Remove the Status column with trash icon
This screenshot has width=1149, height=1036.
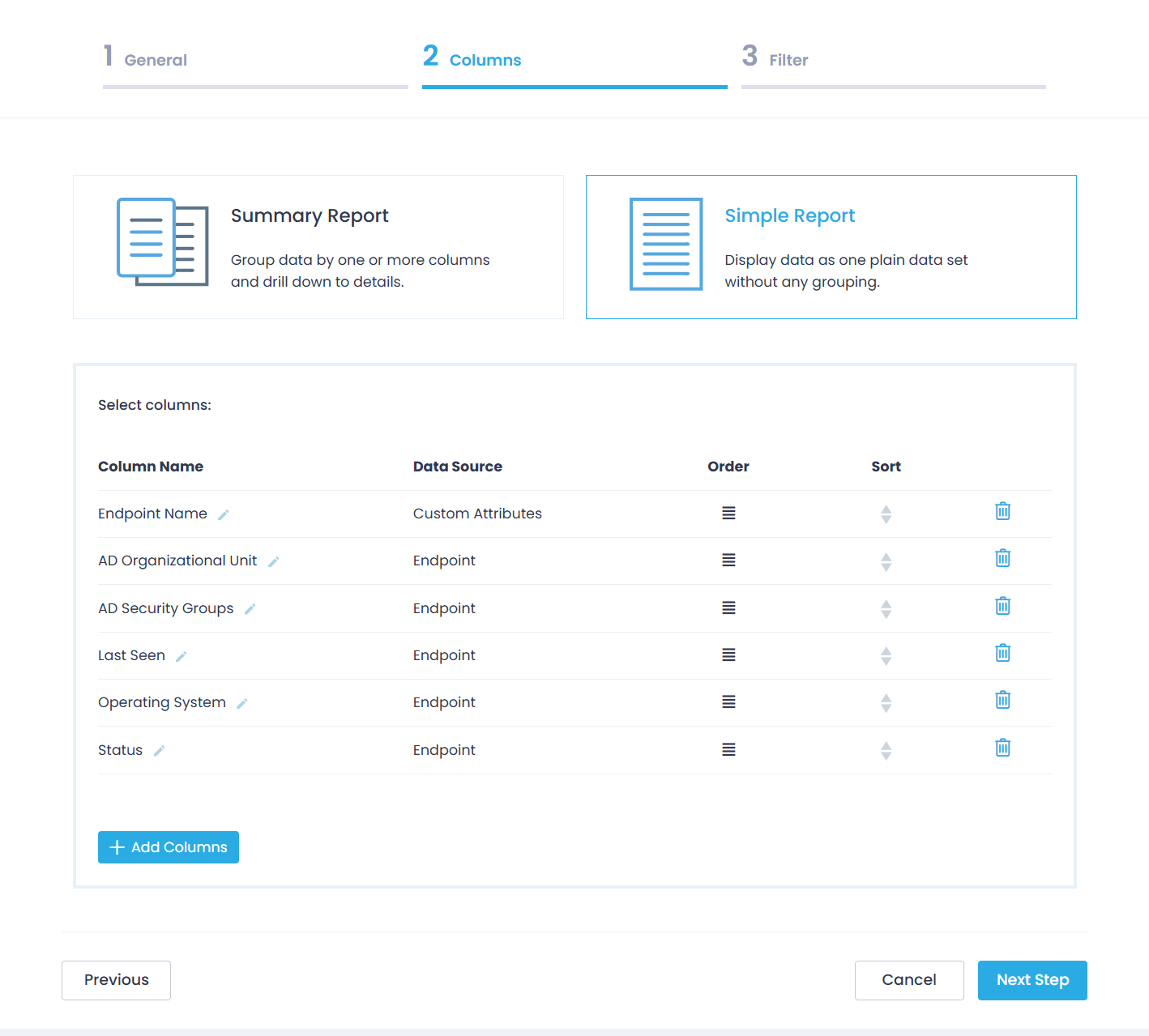(x=1002, y=748)
